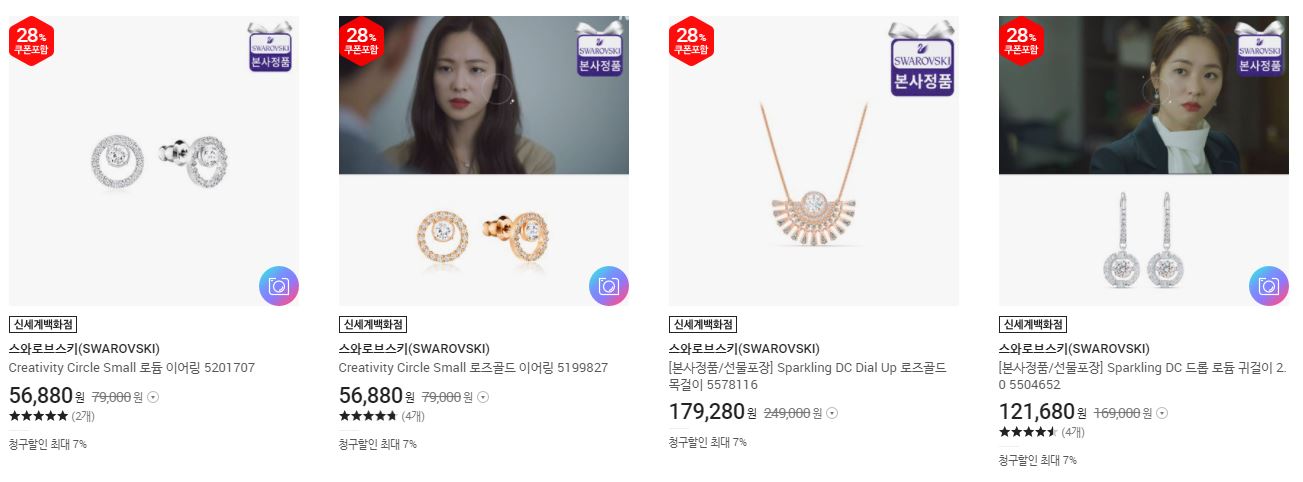
Task: Open image search on silver circle earrings
Action: tap(279, 286)
